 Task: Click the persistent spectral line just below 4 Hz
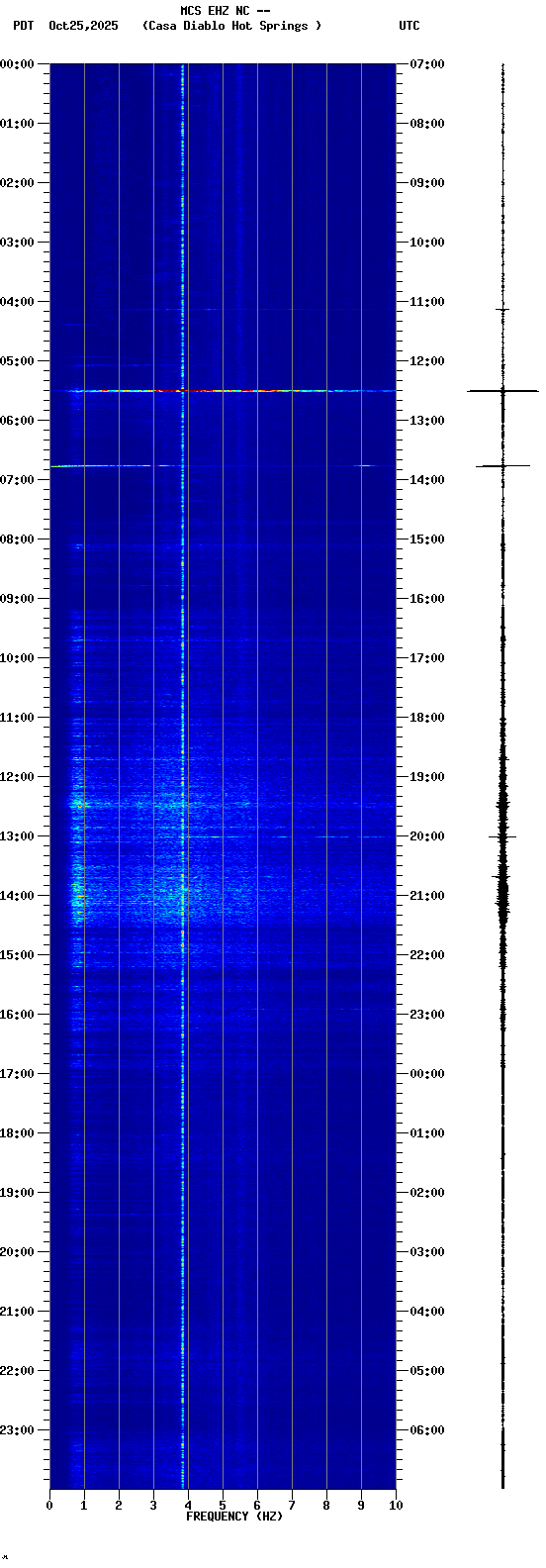point(183,775)
